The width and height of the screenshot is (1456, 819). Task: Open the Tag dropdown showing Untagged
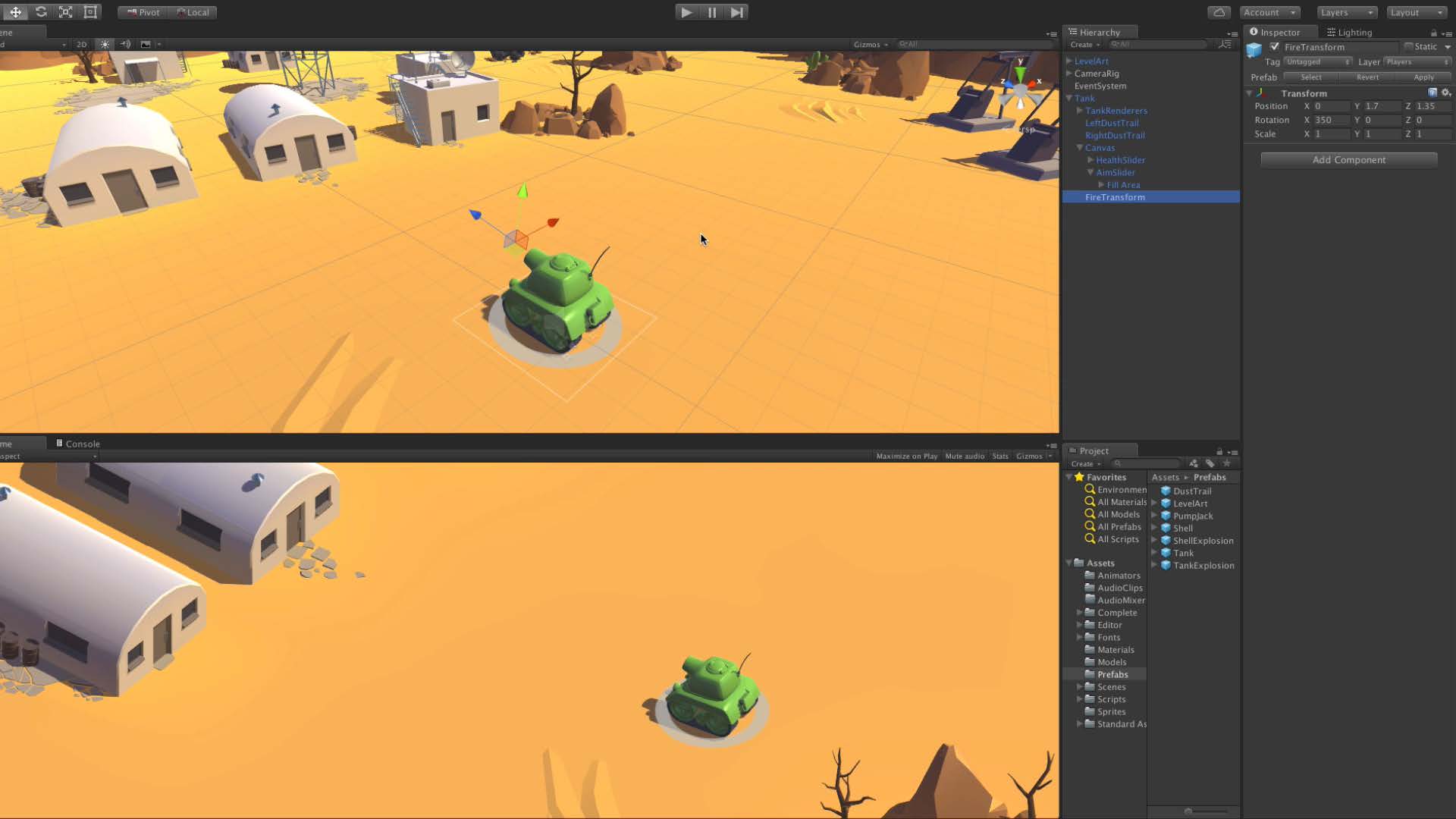pos(1318,62)
